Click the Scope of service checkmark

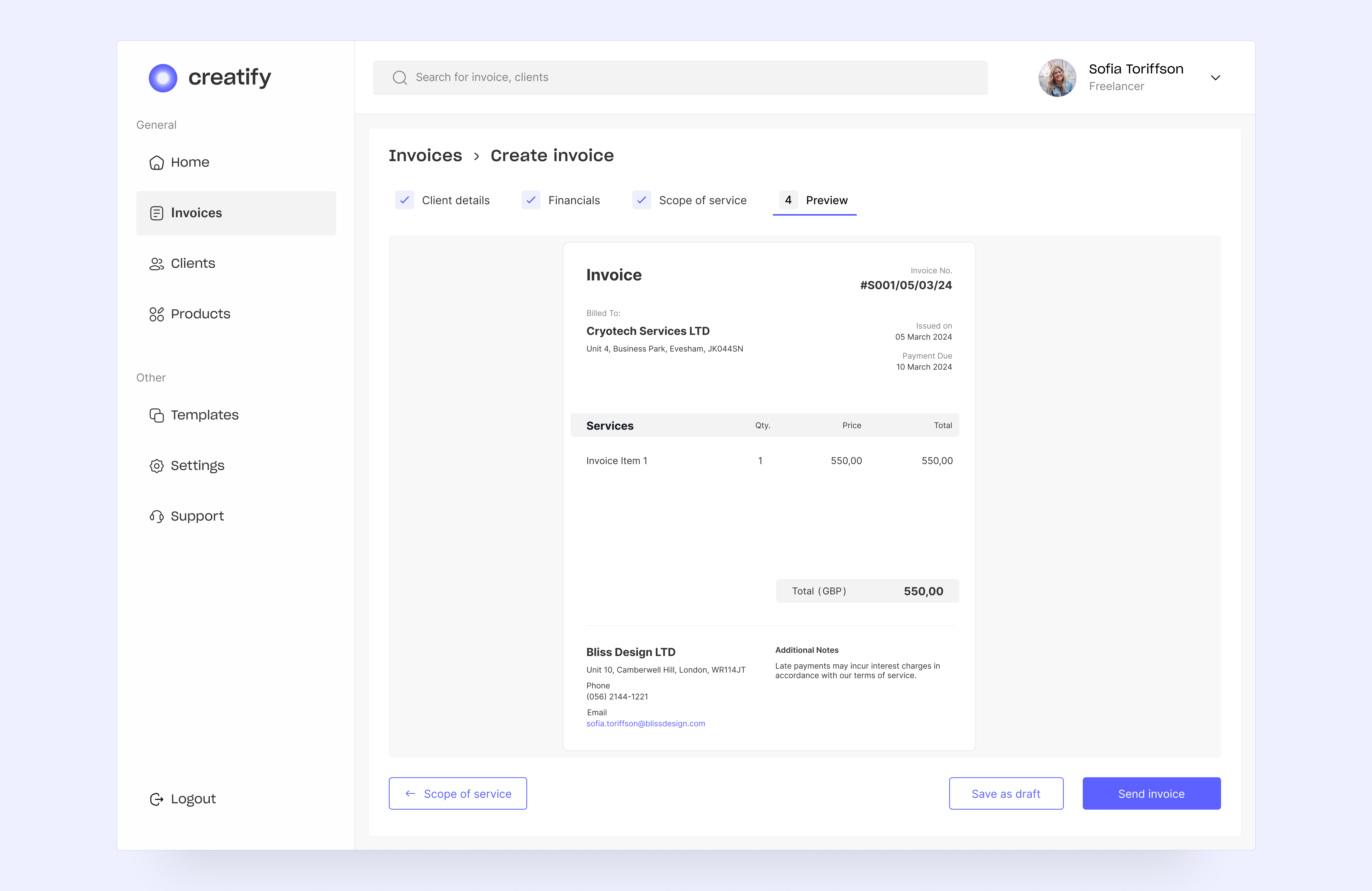pos(642,200)
